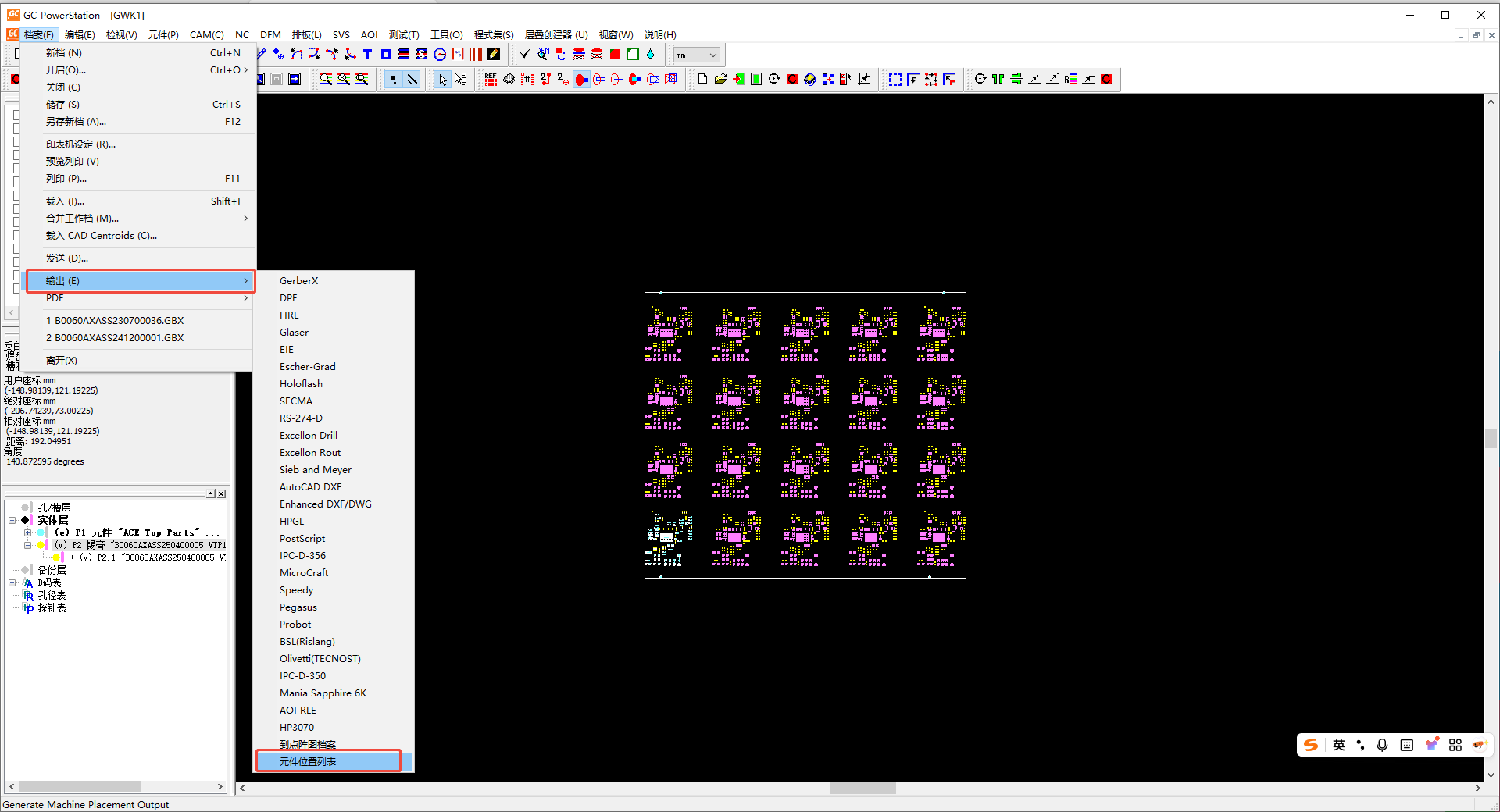Toggle visibility dot of 实体层 group
The width and height of the screenshot is (1500, 812).
26,520
